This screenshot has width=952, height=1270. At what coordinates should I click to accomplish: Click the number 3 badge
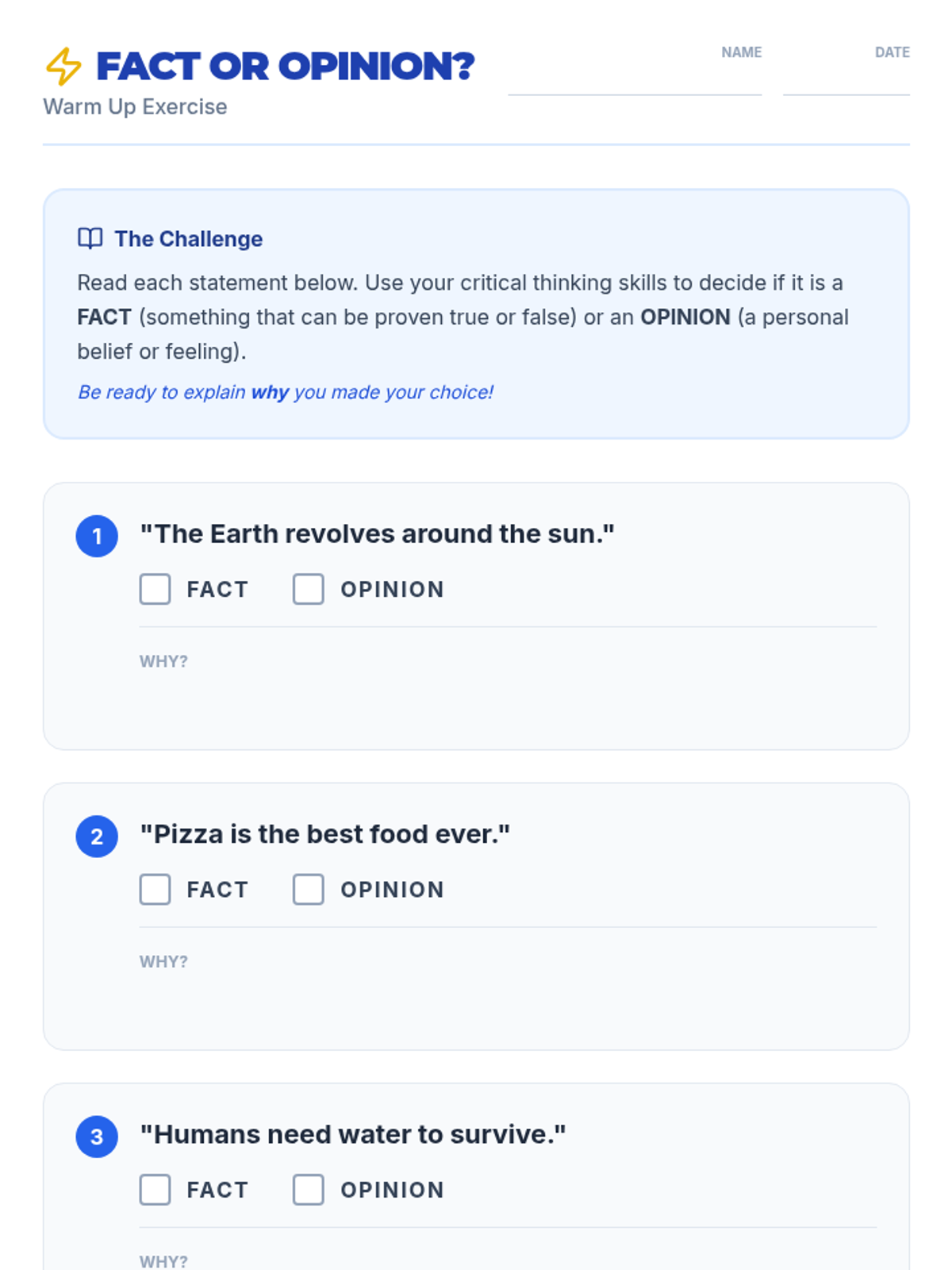coord(97,1137)
